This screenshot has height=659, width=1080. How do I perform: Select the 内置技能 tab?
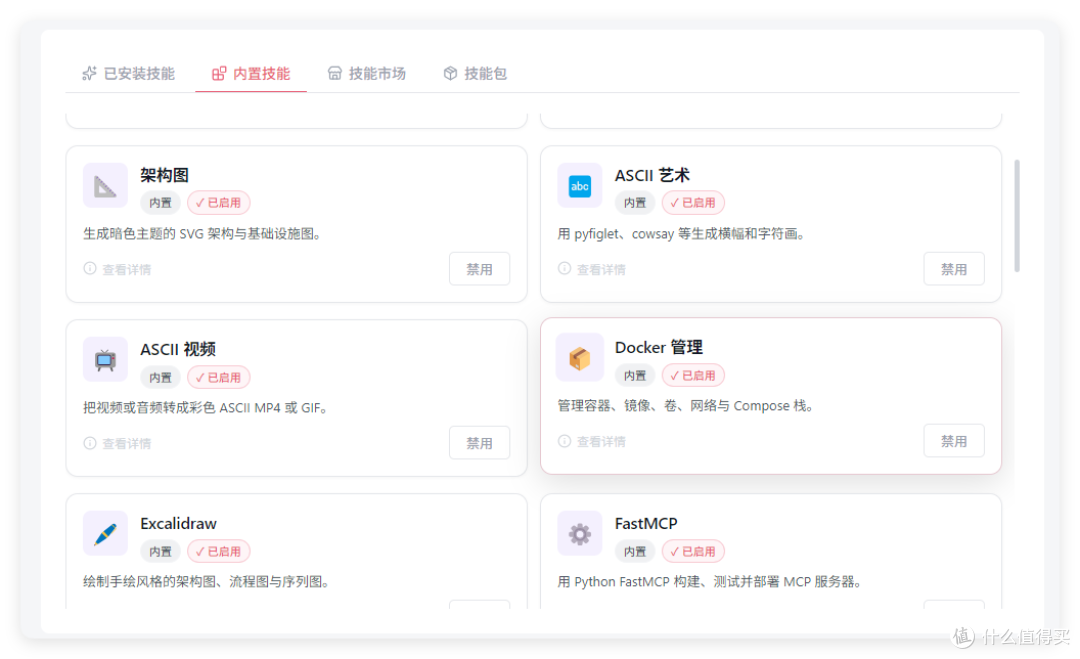pyautogui.click(x=251, y=74)
